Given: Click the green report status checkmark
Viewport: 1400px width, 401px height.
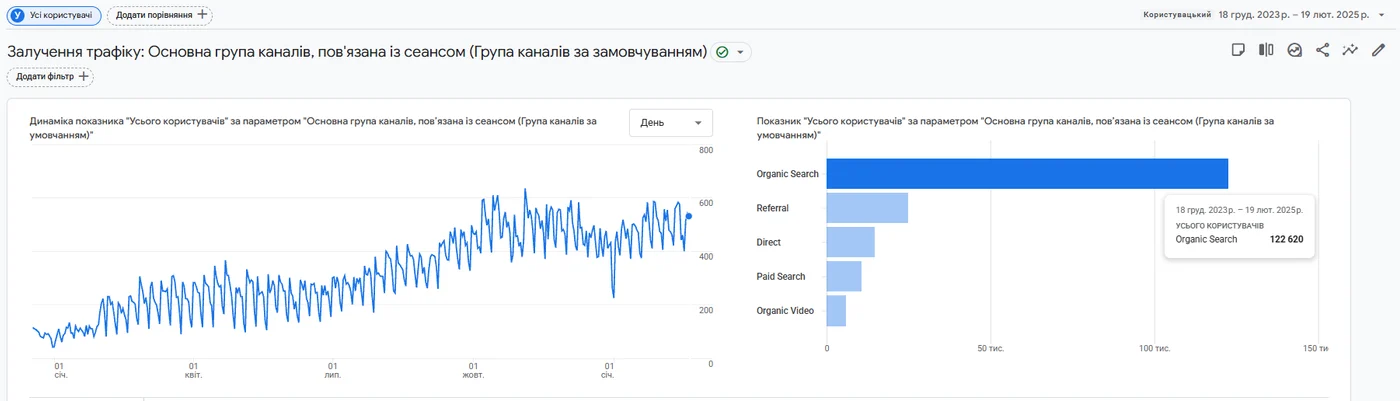Looking at the screenshot, I should click(x=722, y=52).
